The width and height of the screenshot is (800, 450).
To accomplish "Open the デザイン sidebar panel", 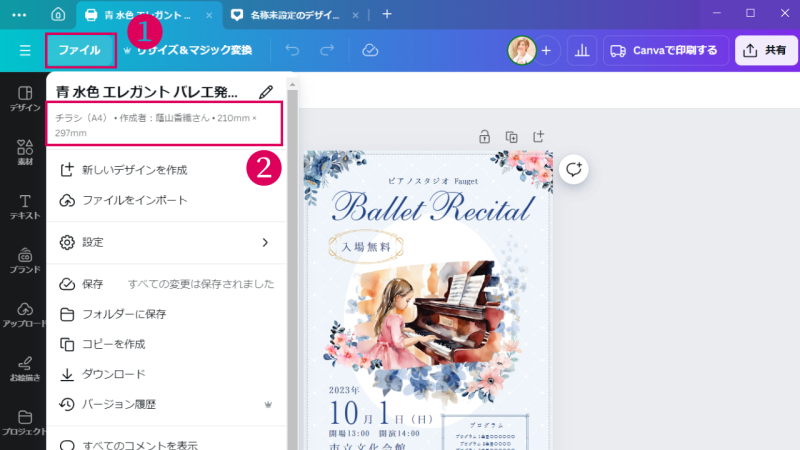I will (24, 99).
